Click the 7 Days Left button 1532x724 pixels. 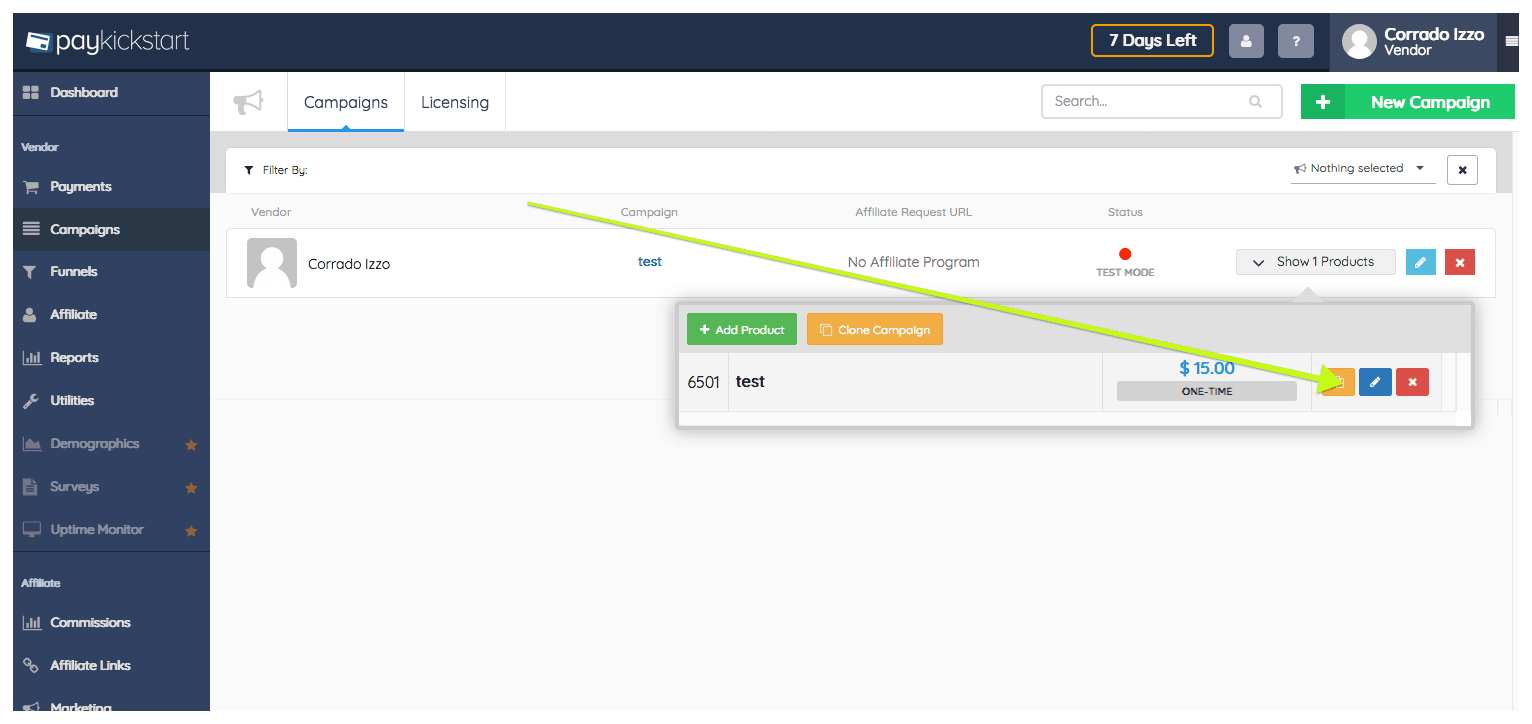[x=1152, y=41]
